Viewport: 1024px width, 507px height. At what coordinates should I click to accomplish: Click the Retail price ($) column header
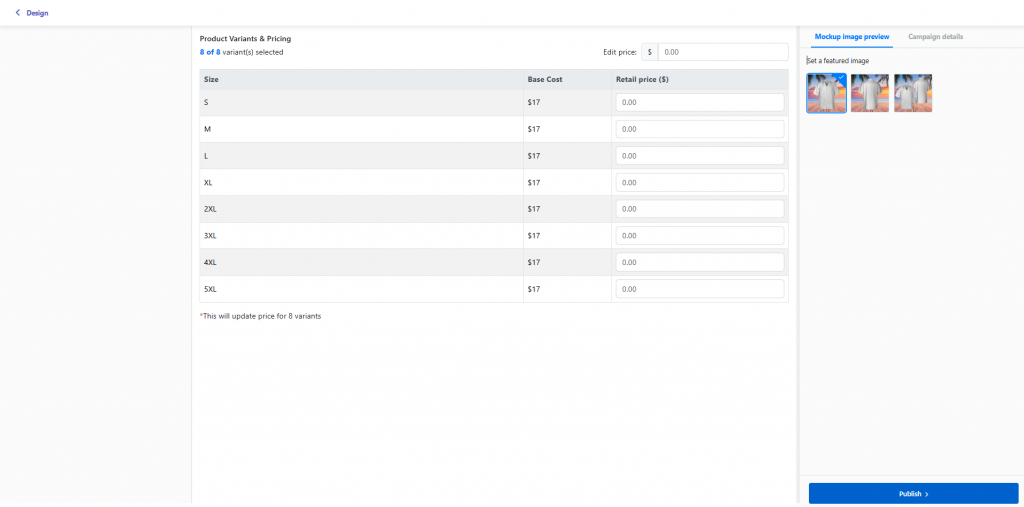point(699,80)
